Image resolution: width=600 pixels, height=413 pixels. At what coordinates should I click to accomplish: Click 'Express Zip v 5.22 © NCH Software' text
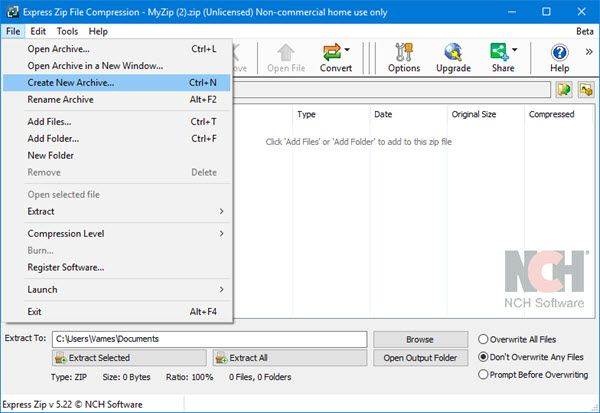(x=72, y=405)
